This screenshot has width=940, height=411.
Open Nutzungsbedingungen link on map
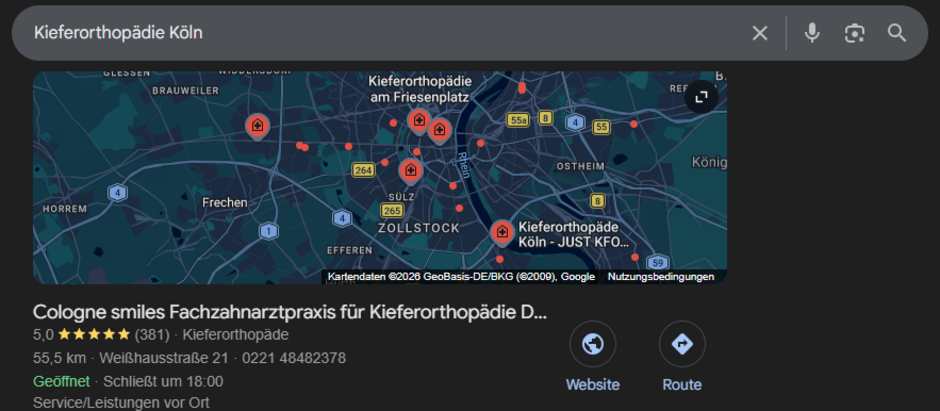661,277
